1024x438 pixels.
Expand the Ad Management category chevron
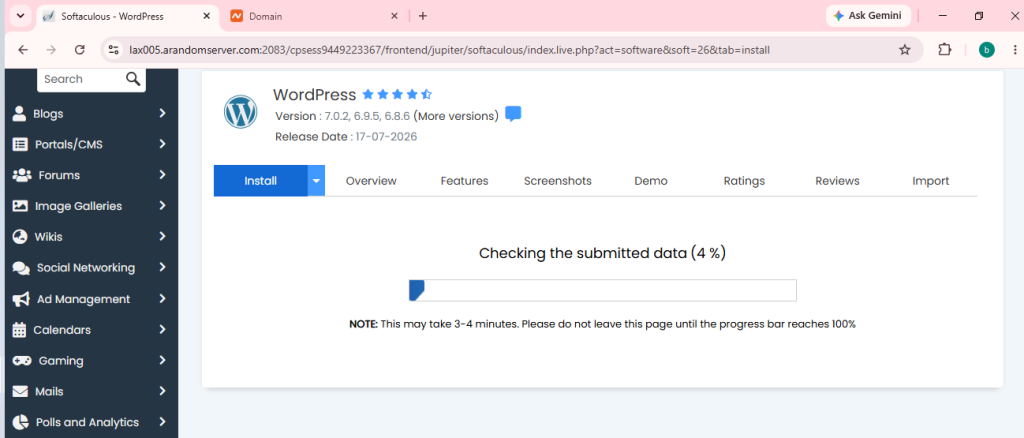[x=163, y=299]
